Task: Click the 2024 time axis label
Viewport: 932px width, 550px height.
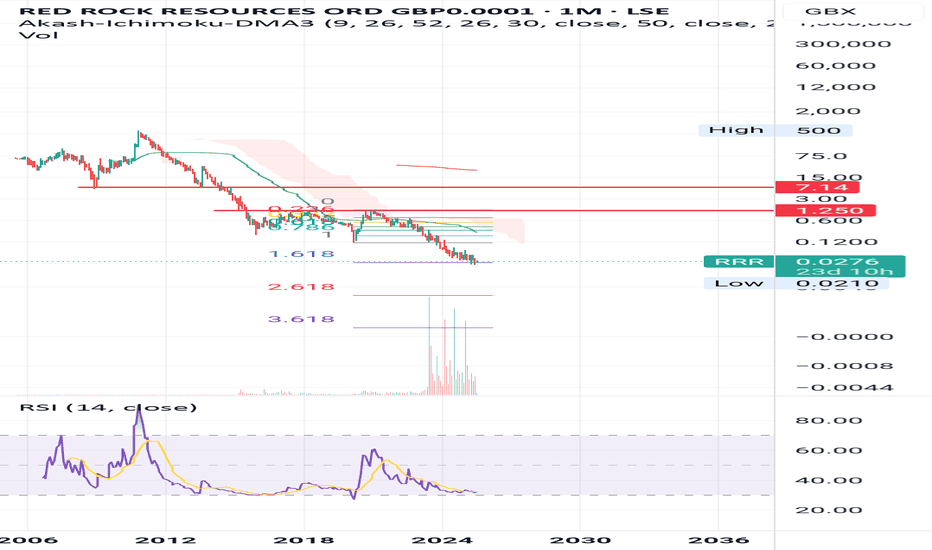Action: click(442, 540)
